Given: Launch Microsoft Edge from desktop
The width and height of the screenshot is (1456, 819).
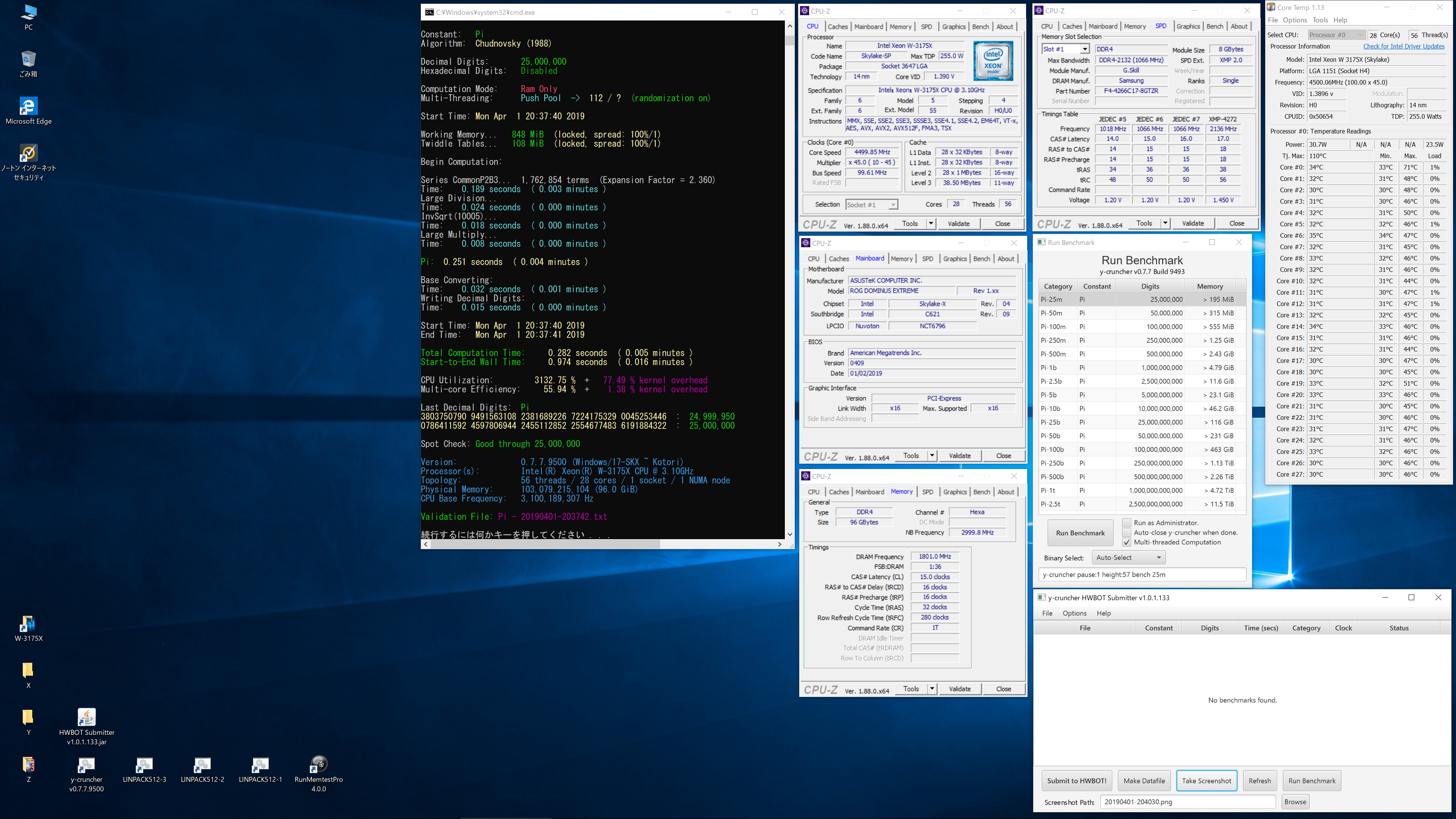Looking at the screenshot, I should point(28,111).
